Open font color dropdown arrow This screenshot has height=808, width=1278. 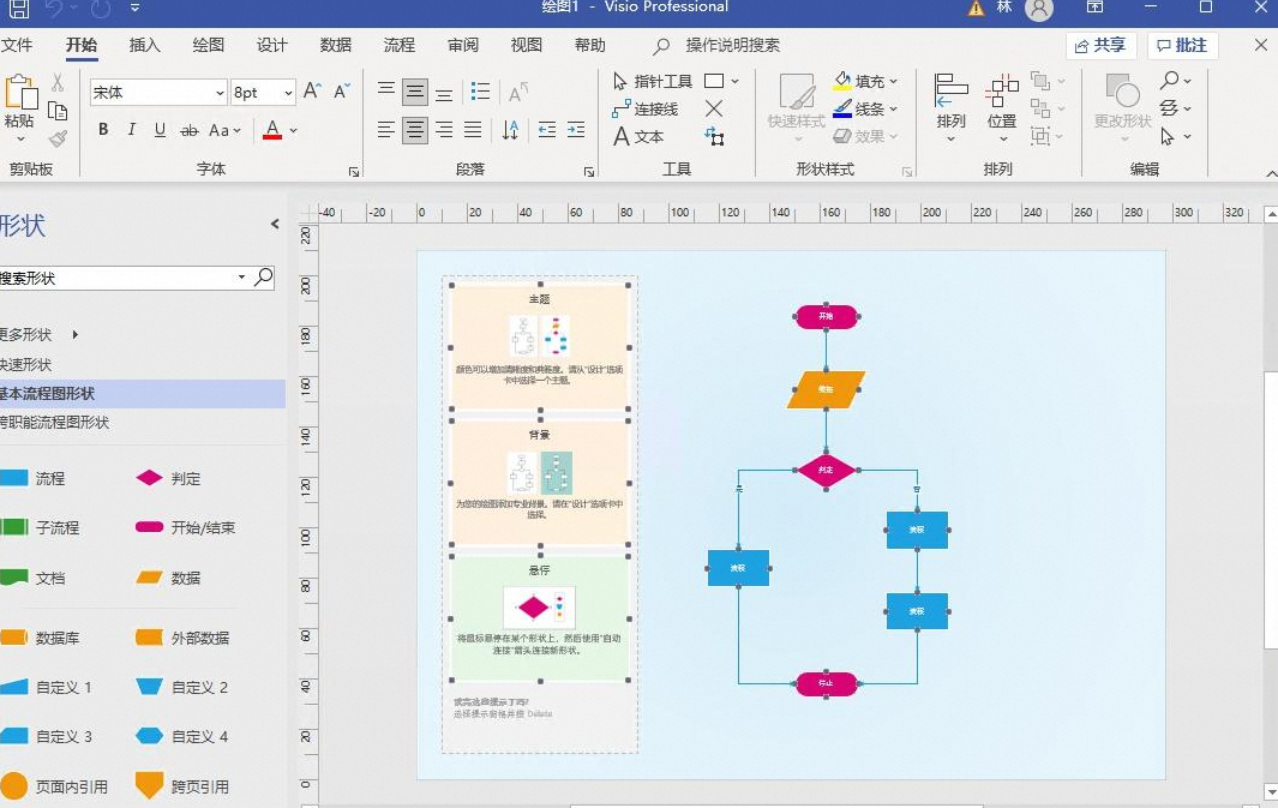pos(294,131)
